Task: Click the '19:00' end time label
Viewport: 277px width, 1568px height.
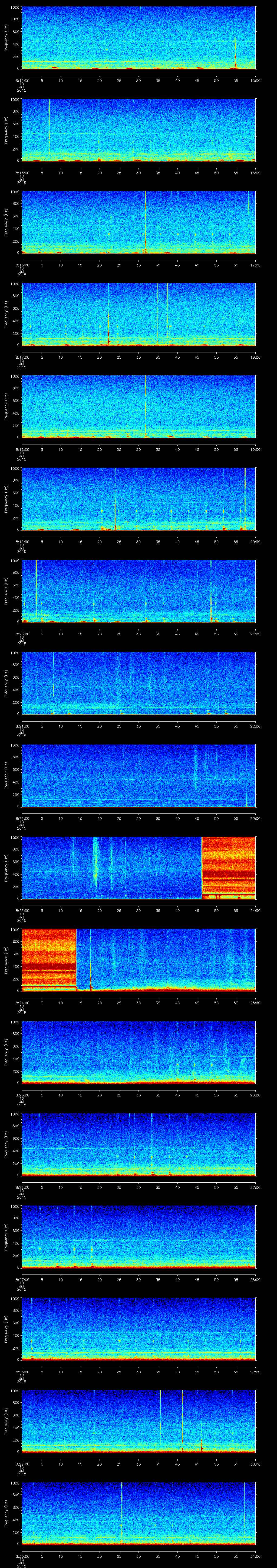Action: click(x=256, y=449)
